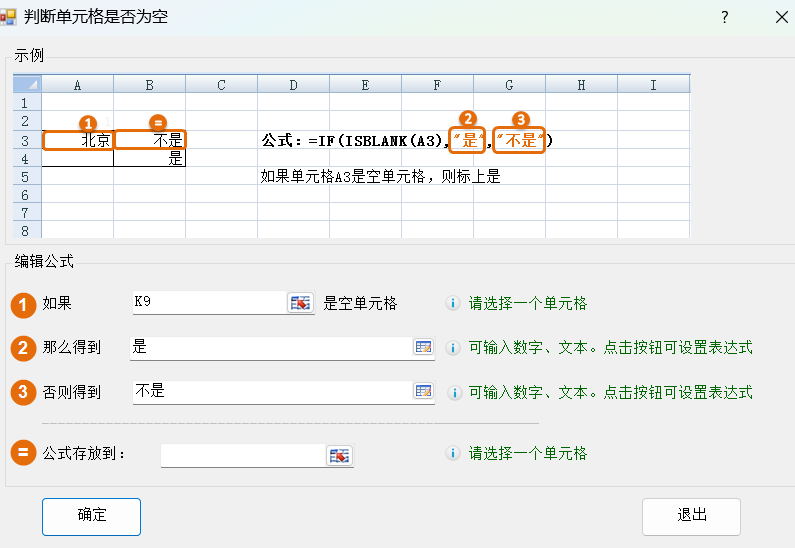Click info icon next to 否则得到 hint
The image size is (795, 548).
tap(453, 392)
